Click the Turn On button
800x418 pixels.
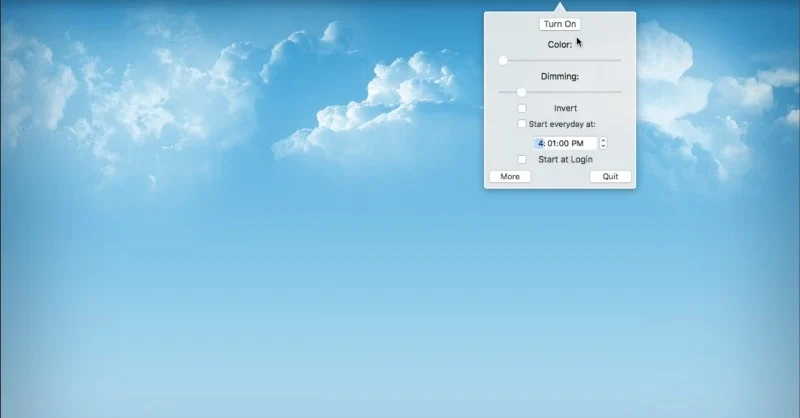[x=559, y=24]
